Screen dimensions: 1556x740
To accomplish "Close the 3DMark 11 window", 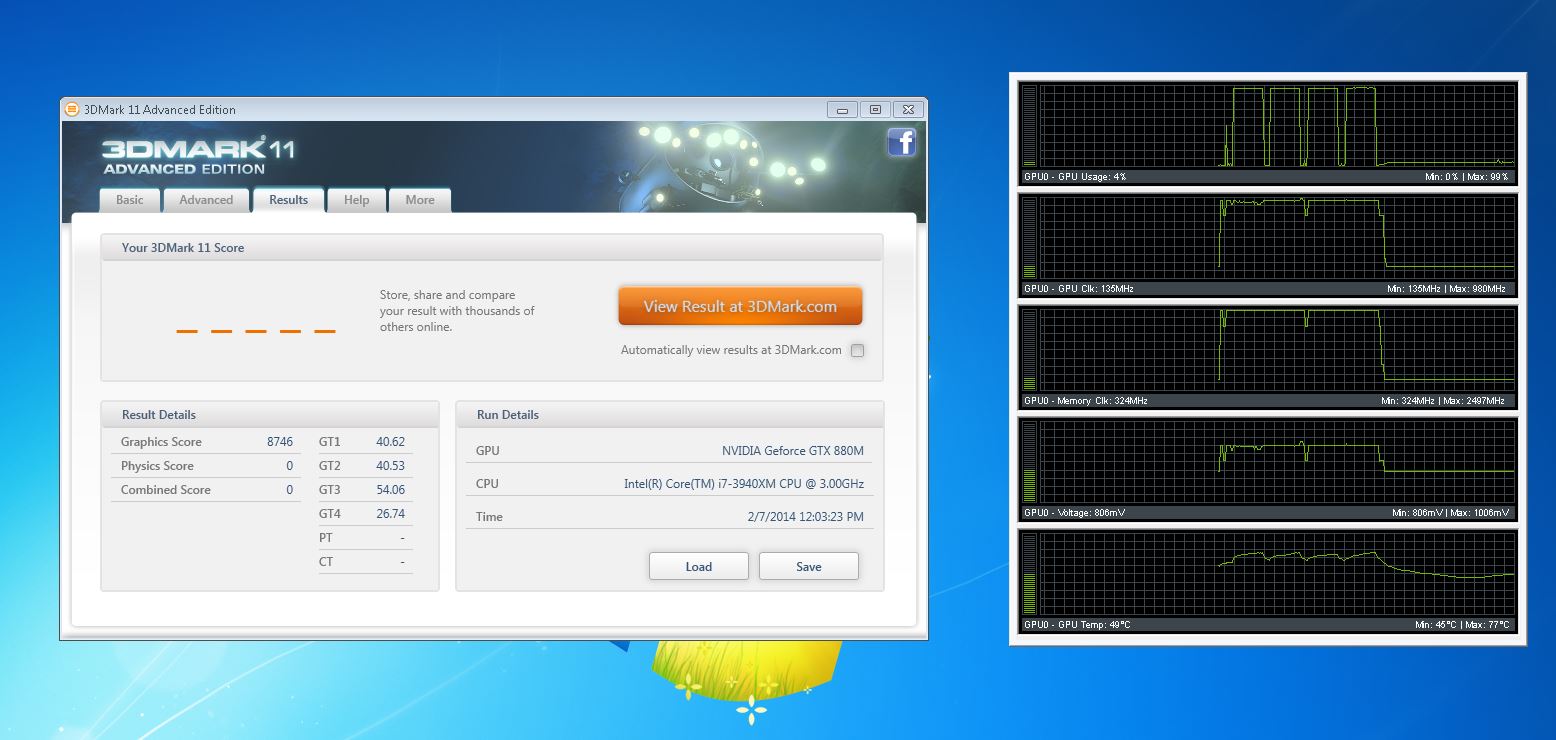I will 907,109.
